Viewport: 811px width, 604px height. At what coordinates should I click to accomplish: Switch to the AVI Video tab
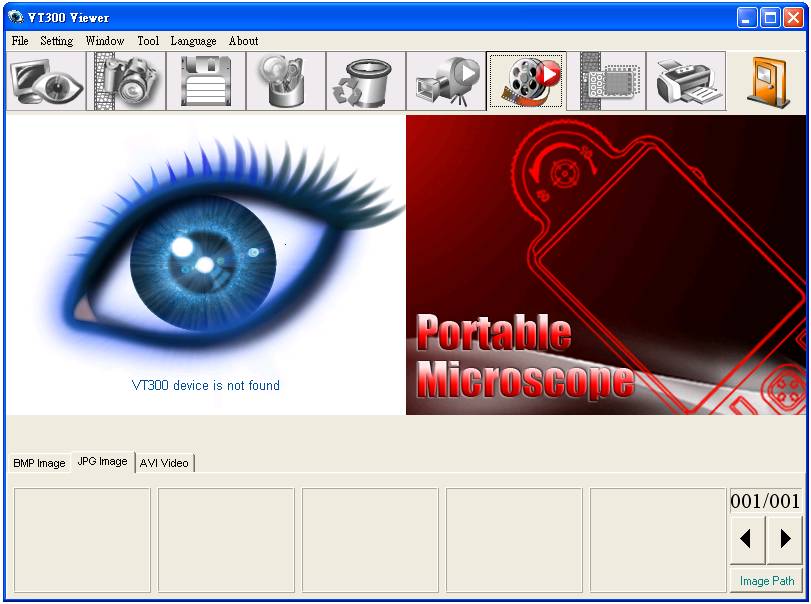tap(164, 463)
